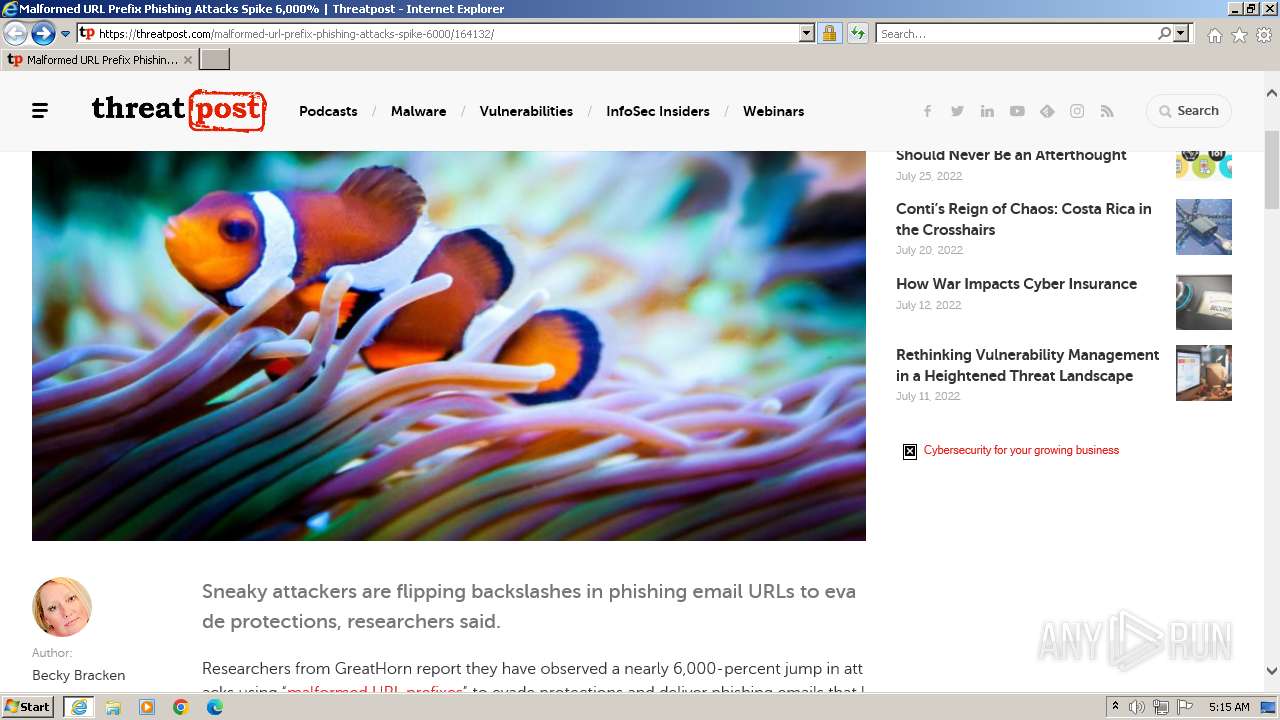Screen dimensions: 1280x720
Task: Go to the IE Home page icon
Action: coord(1214,34)
